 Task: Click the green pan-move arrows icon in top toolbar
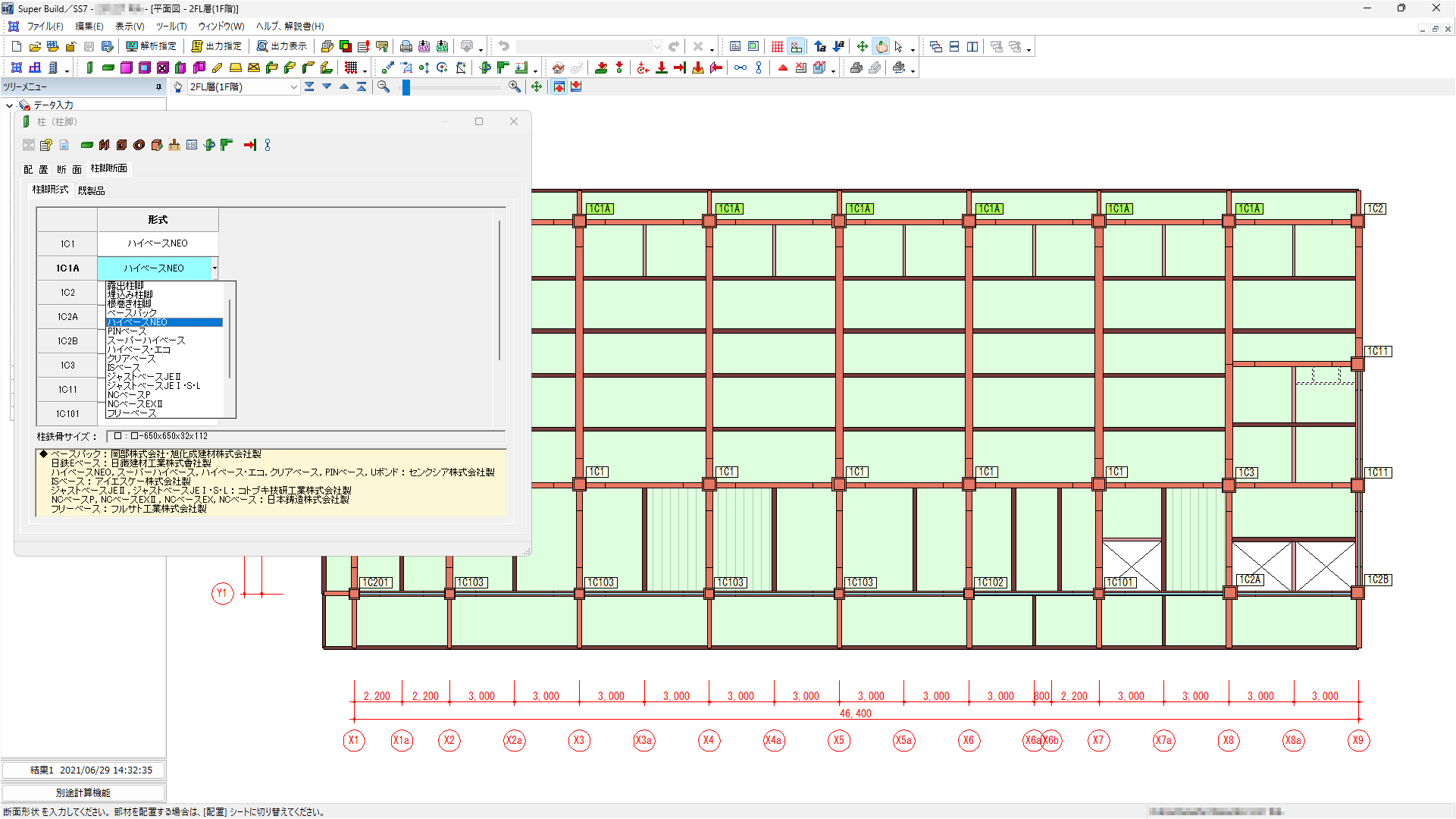coord(863,46)
